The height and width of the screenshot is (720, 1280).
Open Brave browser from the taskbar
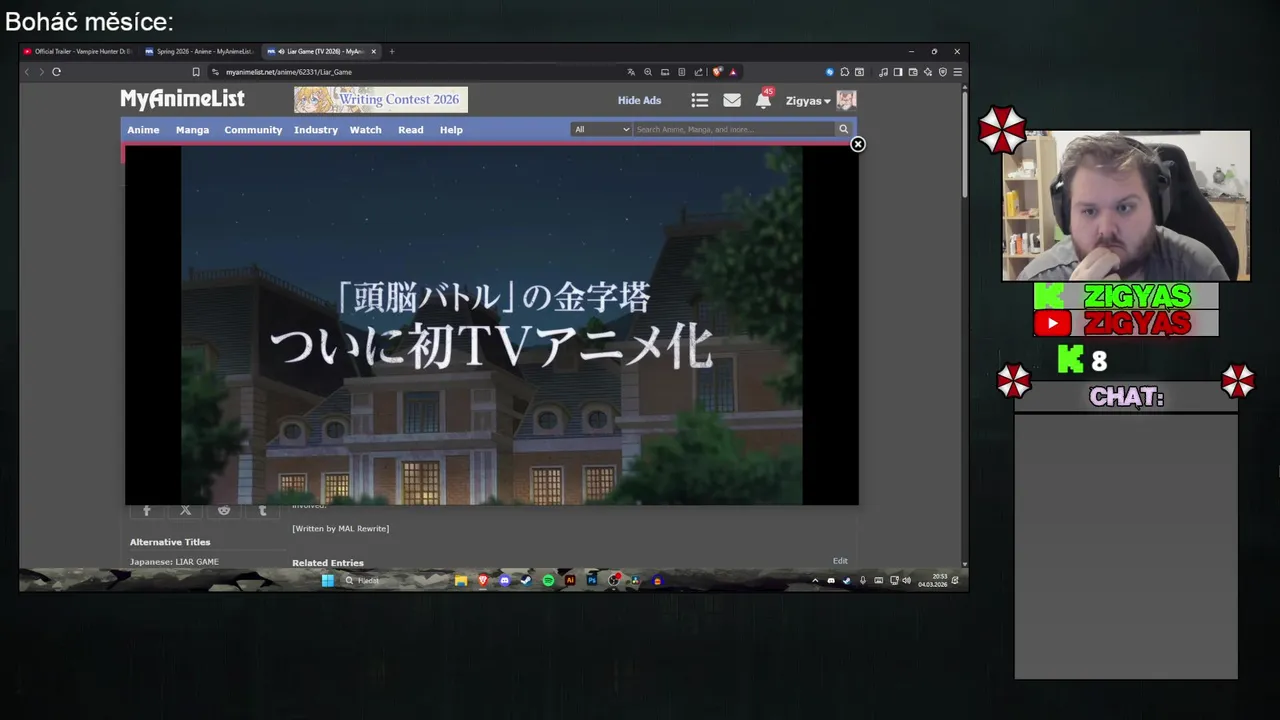(x=483, y=580)
